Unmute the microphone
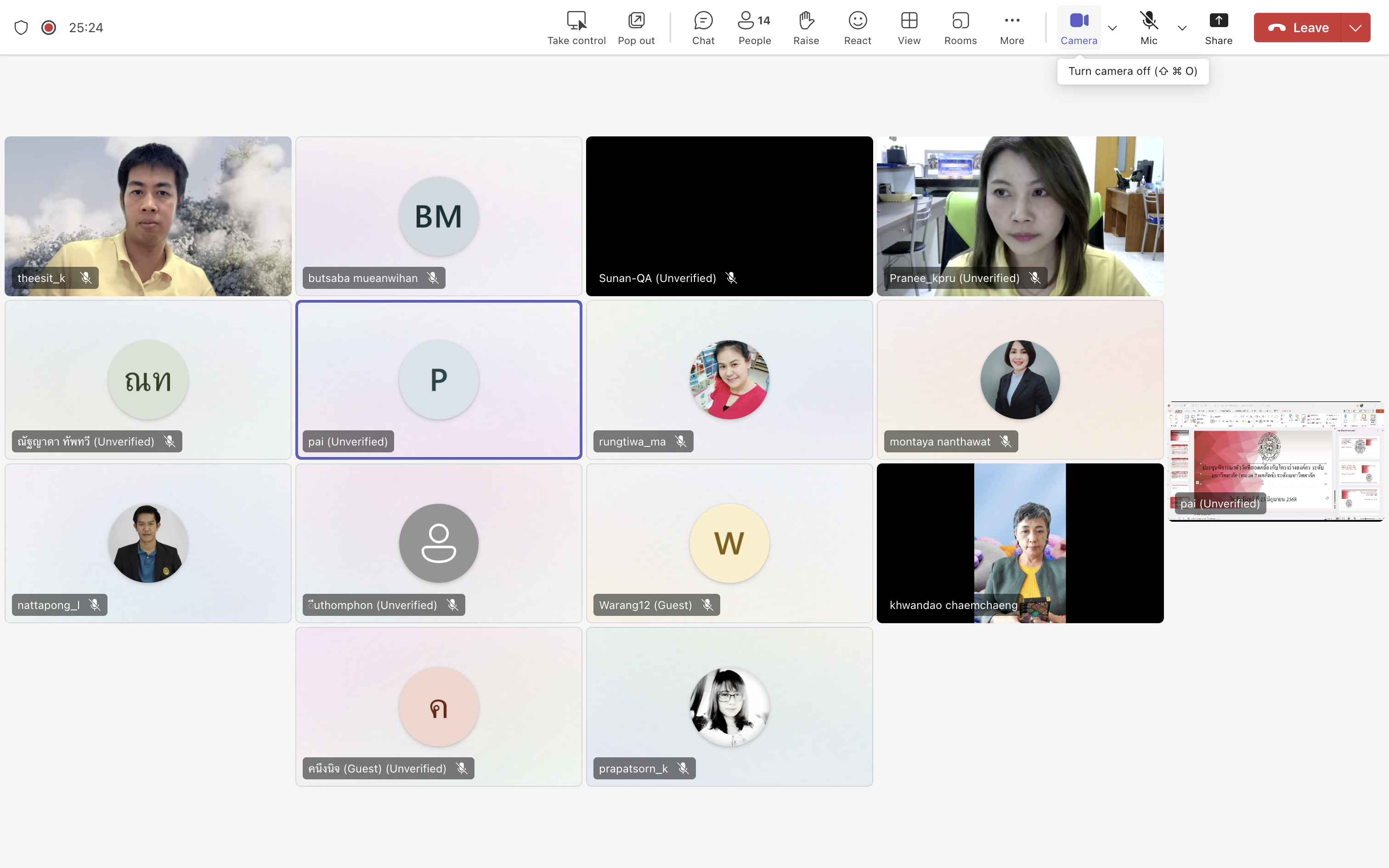The width and height of the screenshot is (1389, 868). [x=1148, y=28]
